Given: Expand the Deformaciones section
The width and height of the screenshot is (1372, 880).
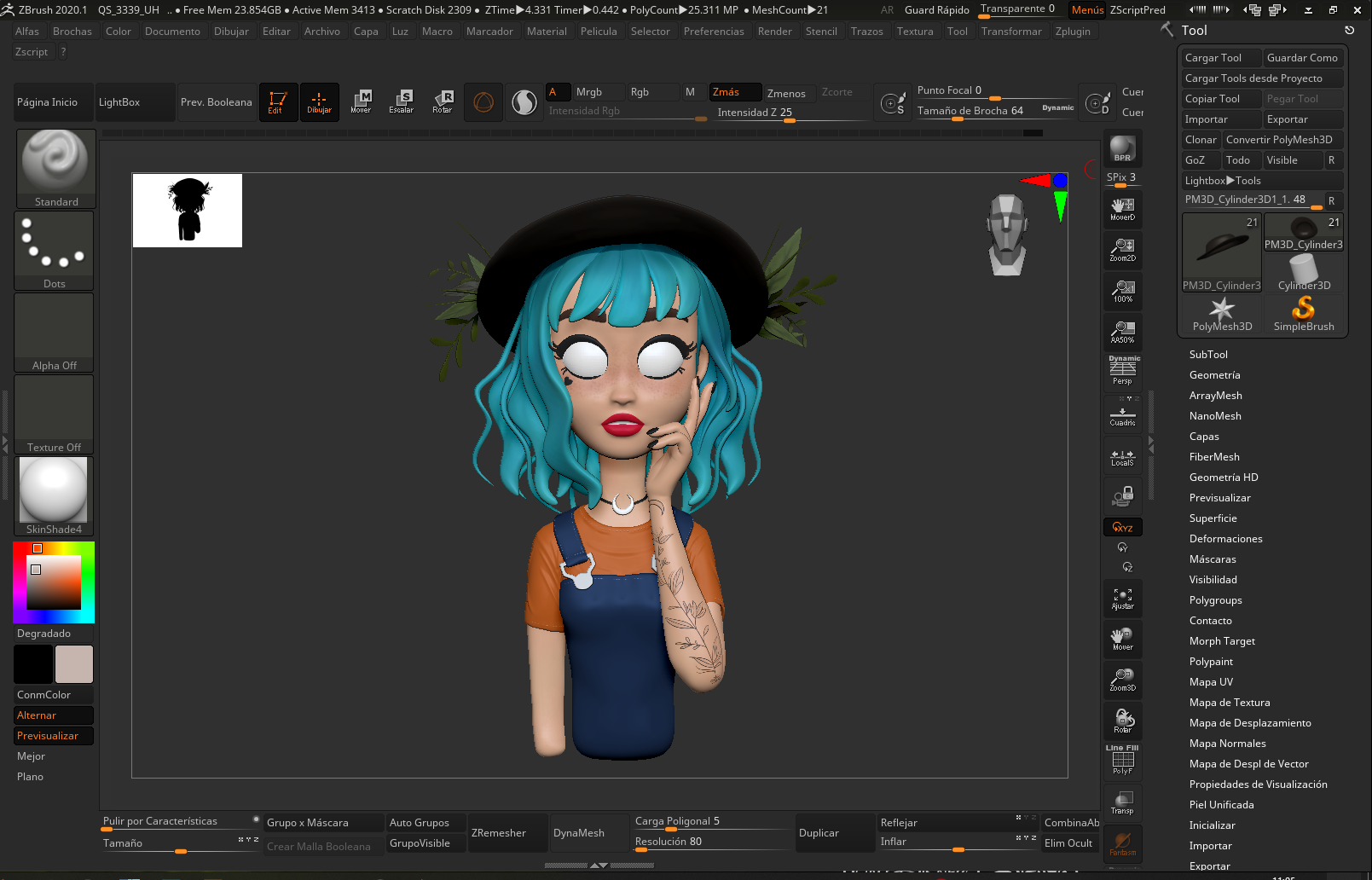Looking at the screenshot, I should (1225, 539).
